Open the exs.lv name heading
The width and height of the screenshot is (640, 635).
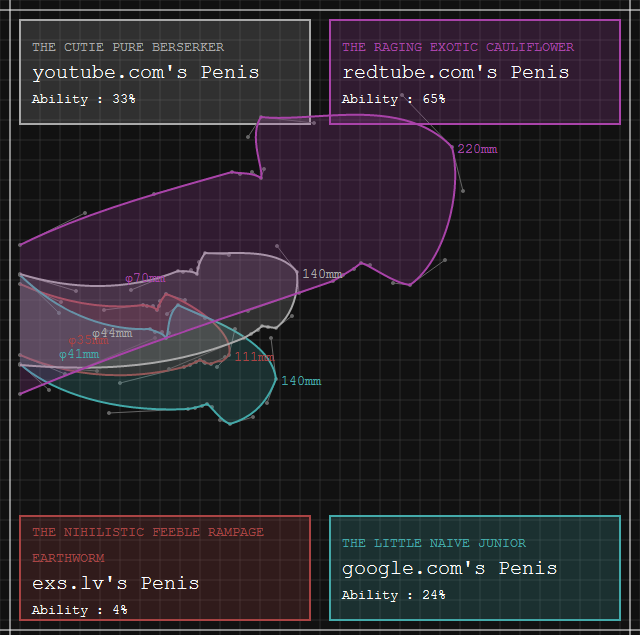point(115,583)
